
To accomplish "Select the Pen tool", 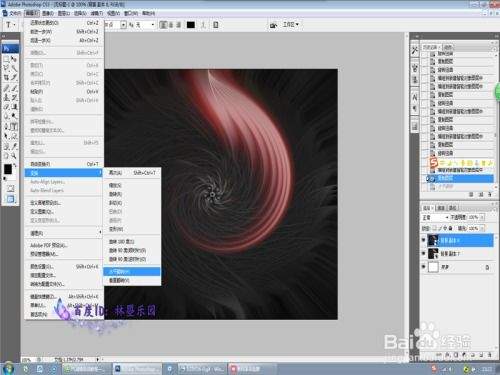I will tap(6, 127).
